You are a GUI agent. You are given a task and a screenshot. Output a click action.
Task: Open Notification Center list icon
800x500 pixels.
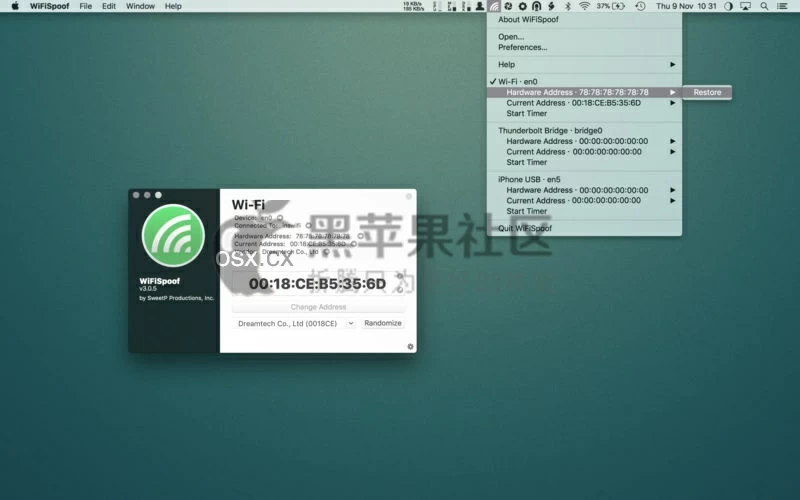point(782,6)
